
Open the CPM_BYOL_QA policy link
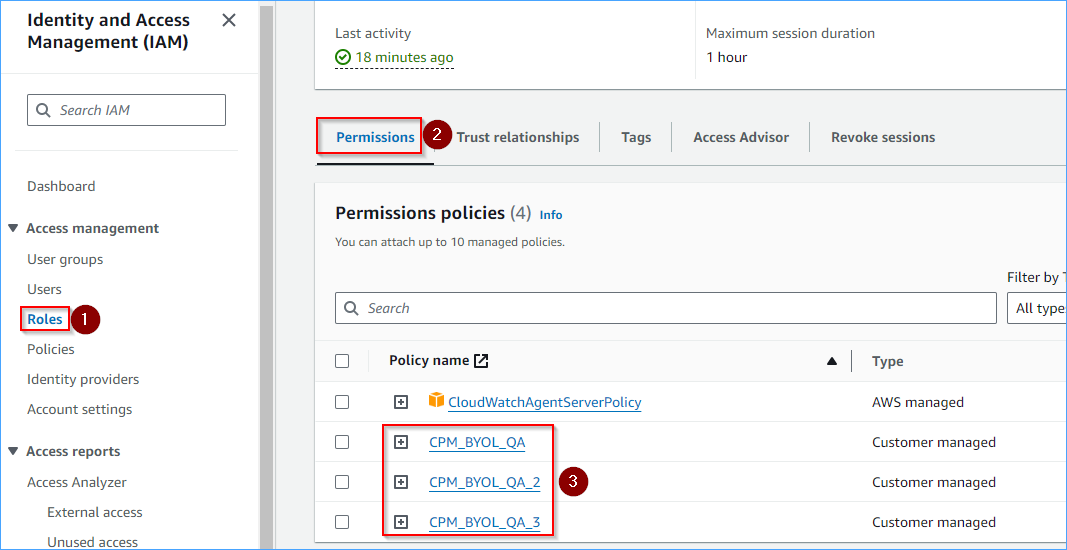pyautogui.click(x=477, y=442)
